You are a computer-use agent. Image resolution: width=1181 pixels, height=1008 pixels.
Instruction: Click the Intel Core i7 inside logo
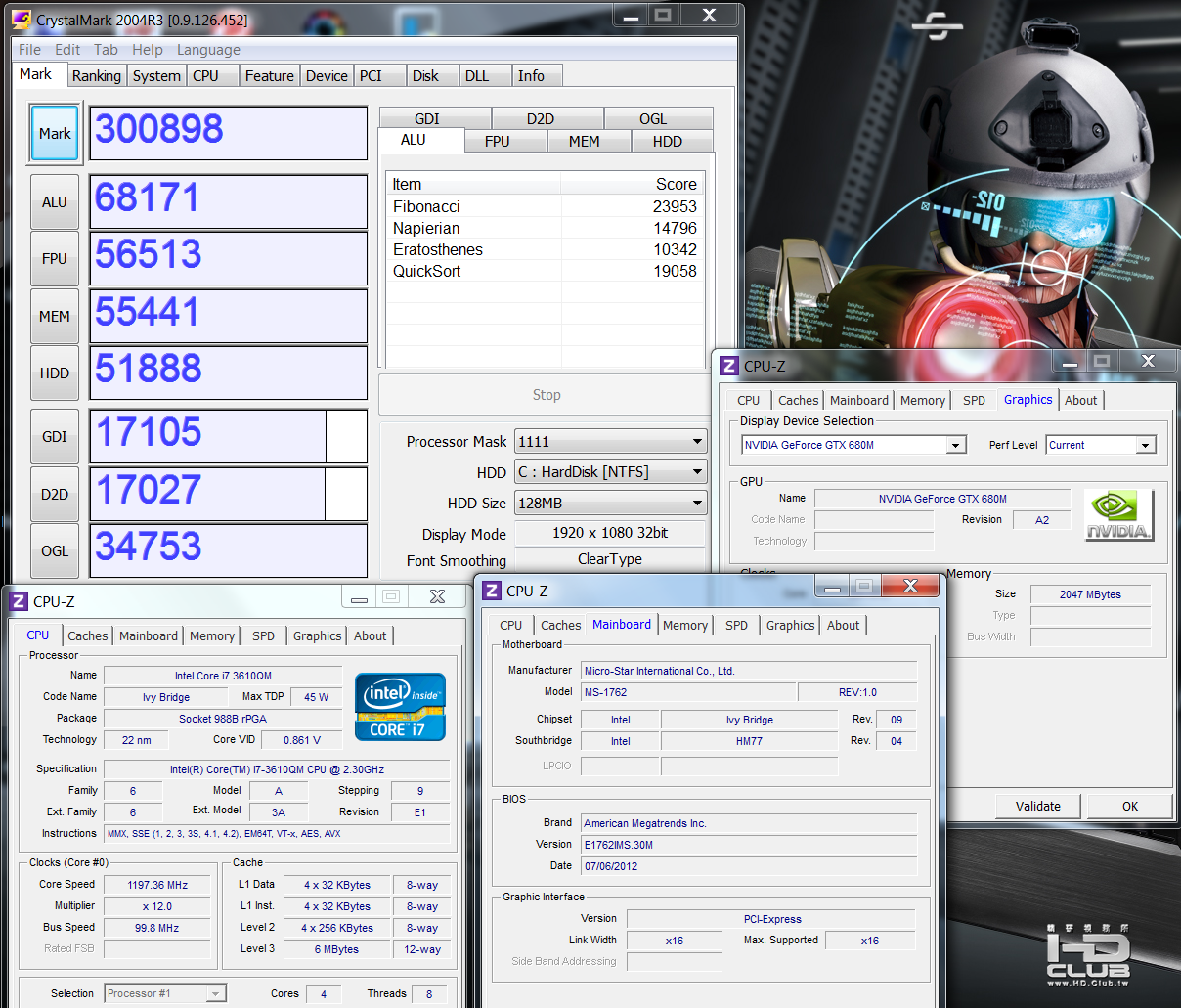click(x=400, y=707)
